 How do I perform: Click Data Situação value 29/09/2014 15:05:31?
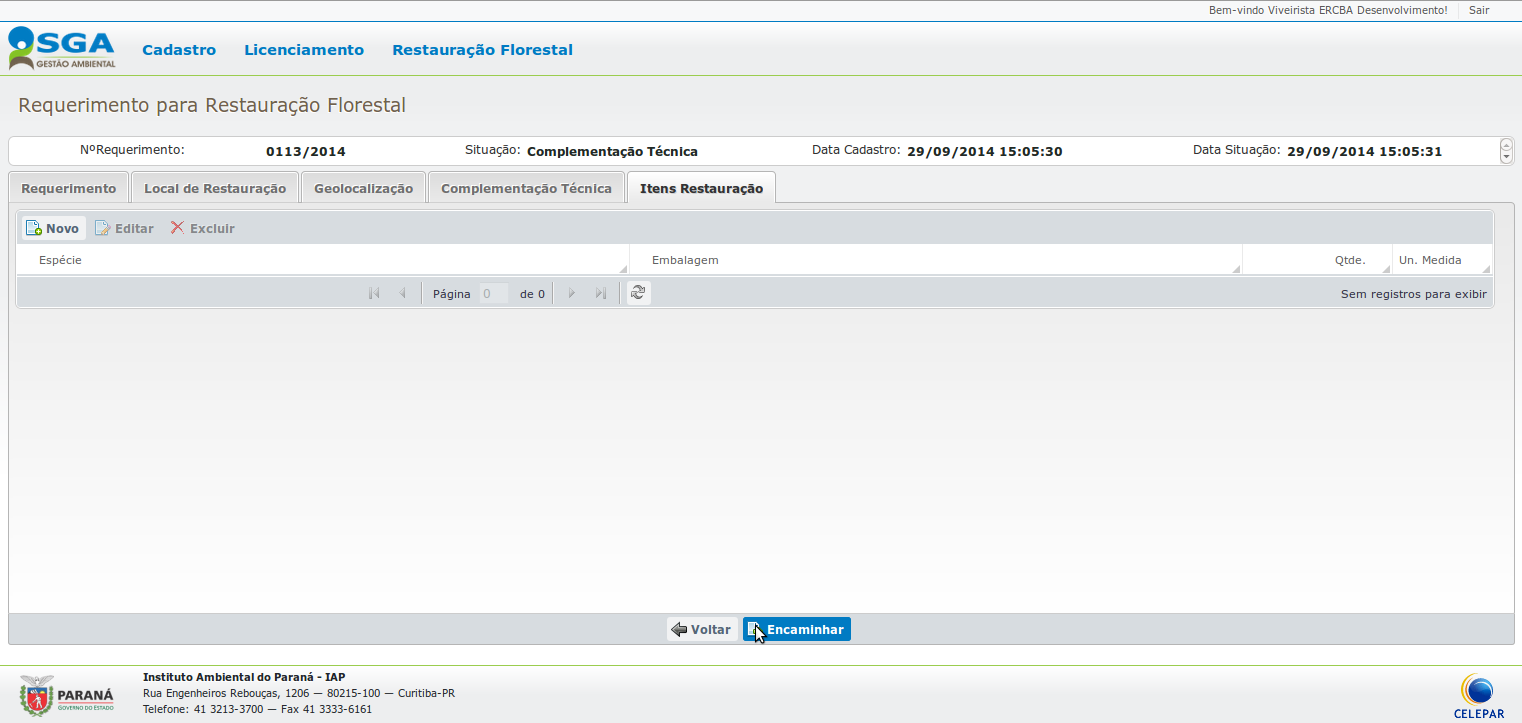(x=1365, y=152)
